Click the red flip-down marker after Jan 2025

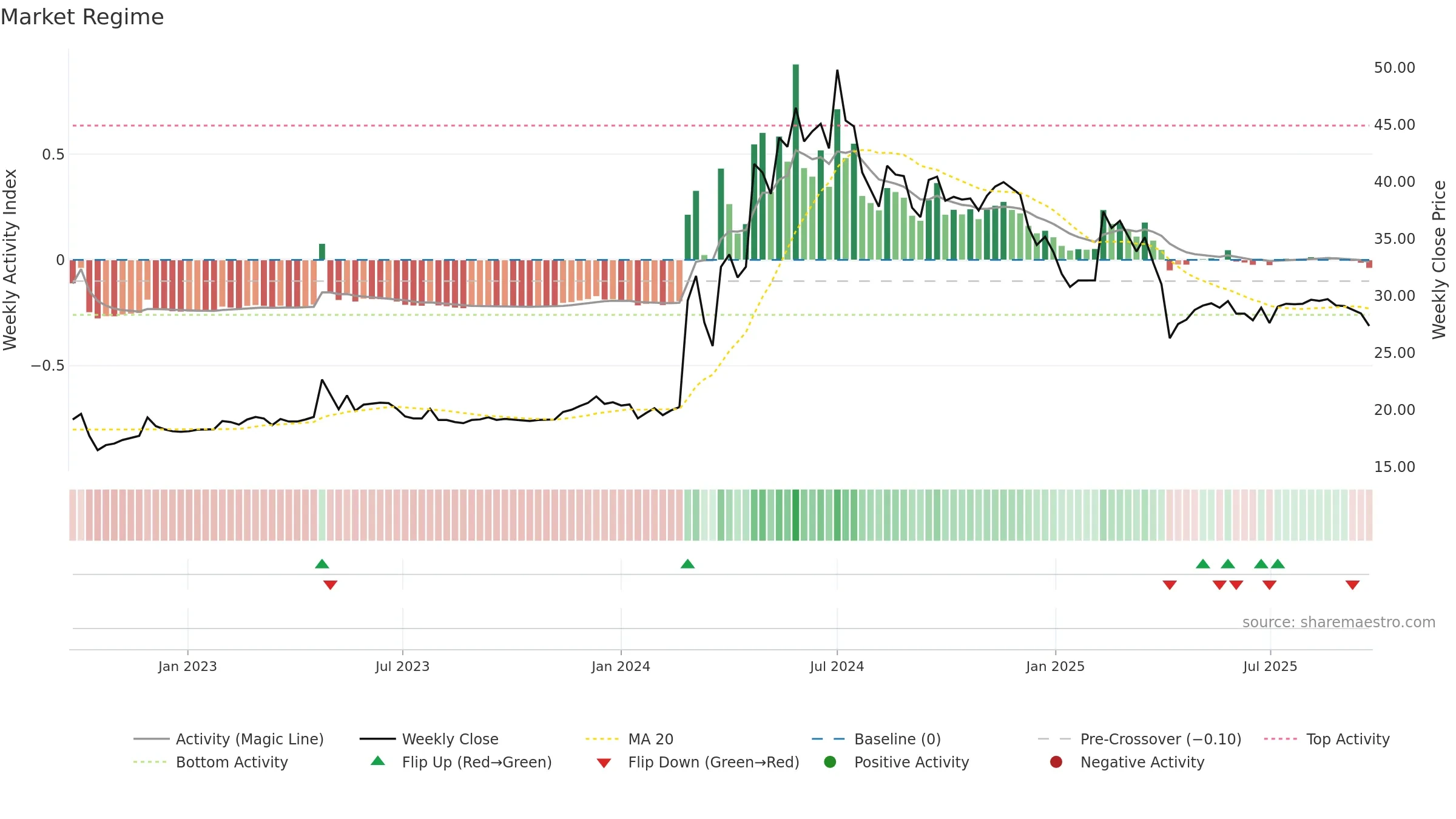(x=1170, y=585)
